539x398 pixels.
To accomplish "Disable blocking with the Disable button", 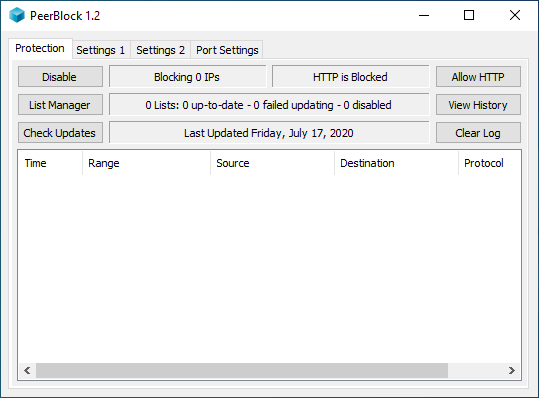I will (60, 77).
